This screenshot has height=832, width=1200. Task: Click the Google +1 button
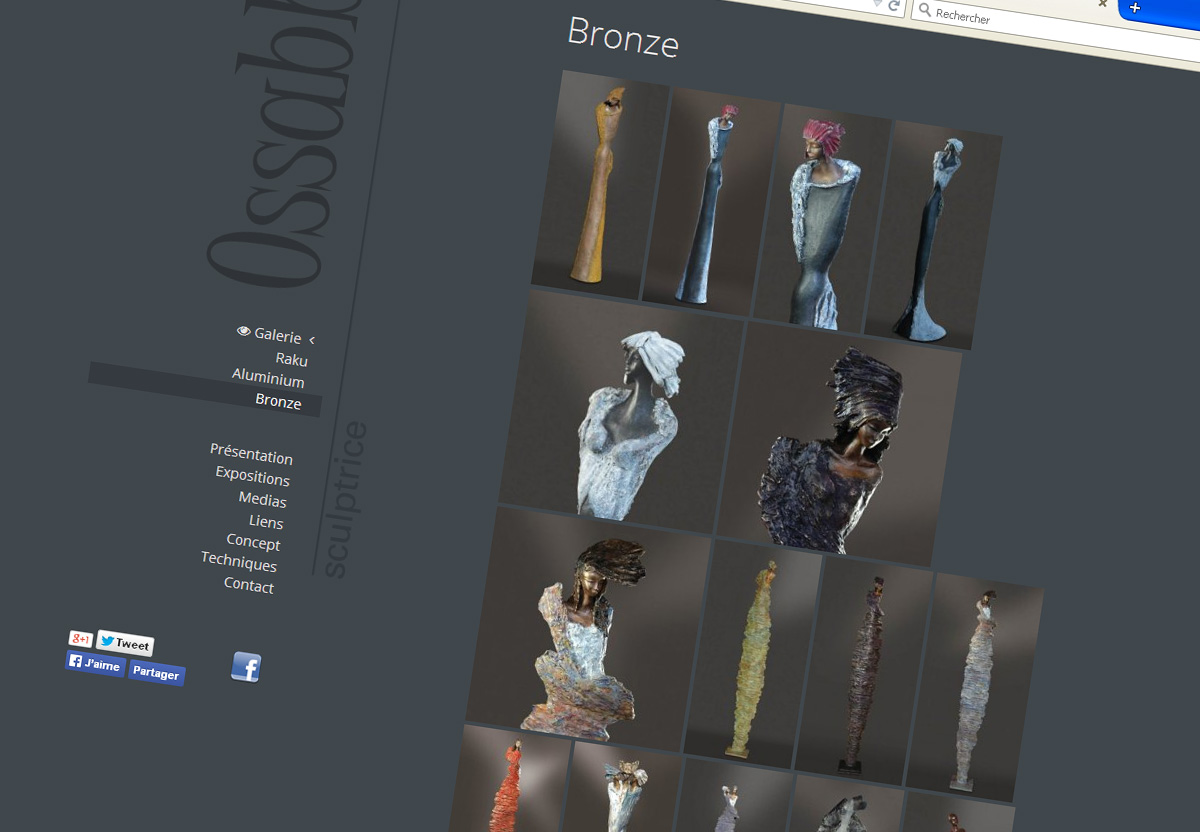(x=81, y=639)
